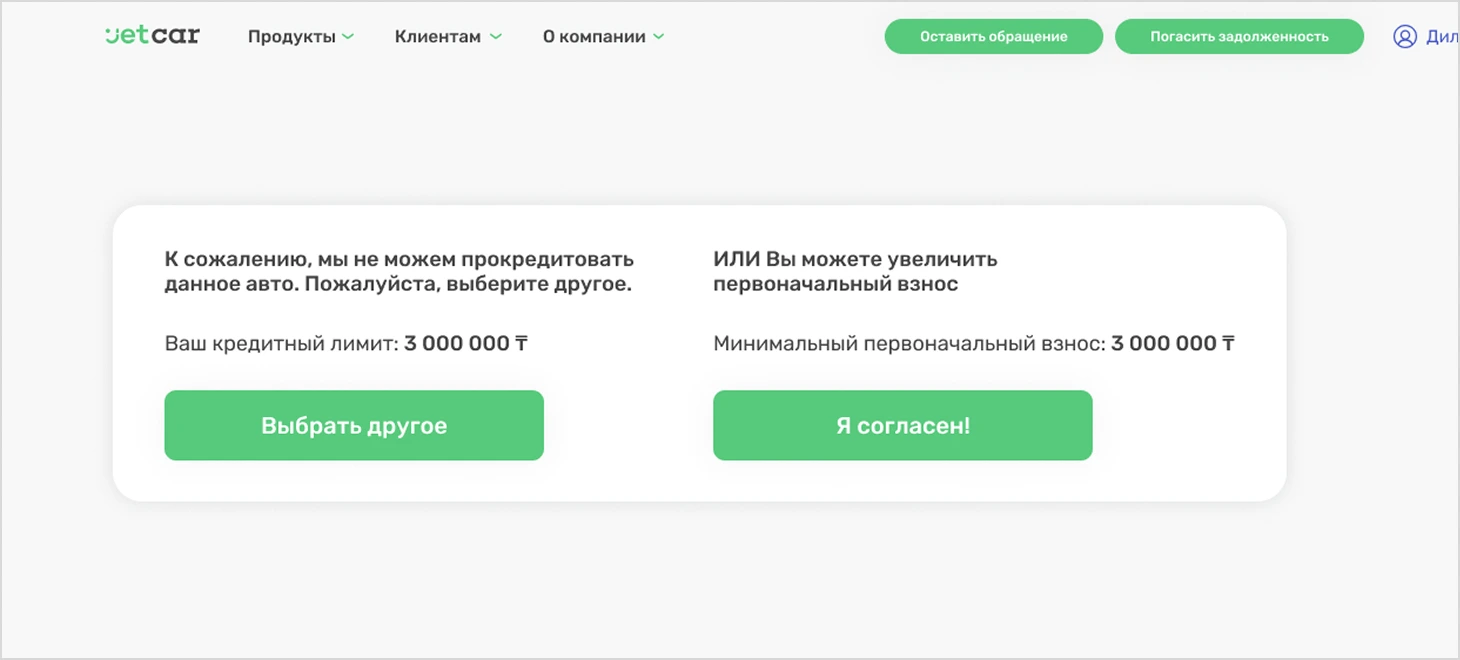Expand the О компании dropdown arrow
1460x660 pixels.
658,36
